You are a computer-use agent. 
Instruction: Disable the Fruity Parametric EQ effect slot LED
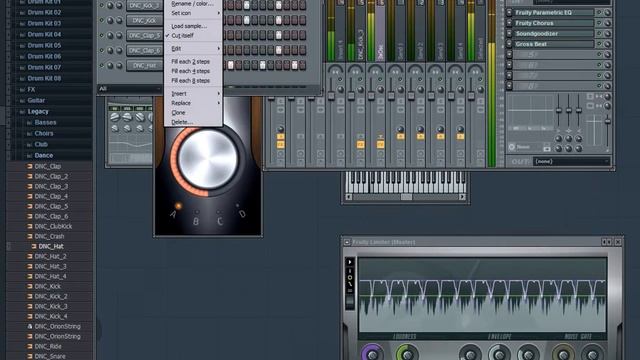coord(599,13)
